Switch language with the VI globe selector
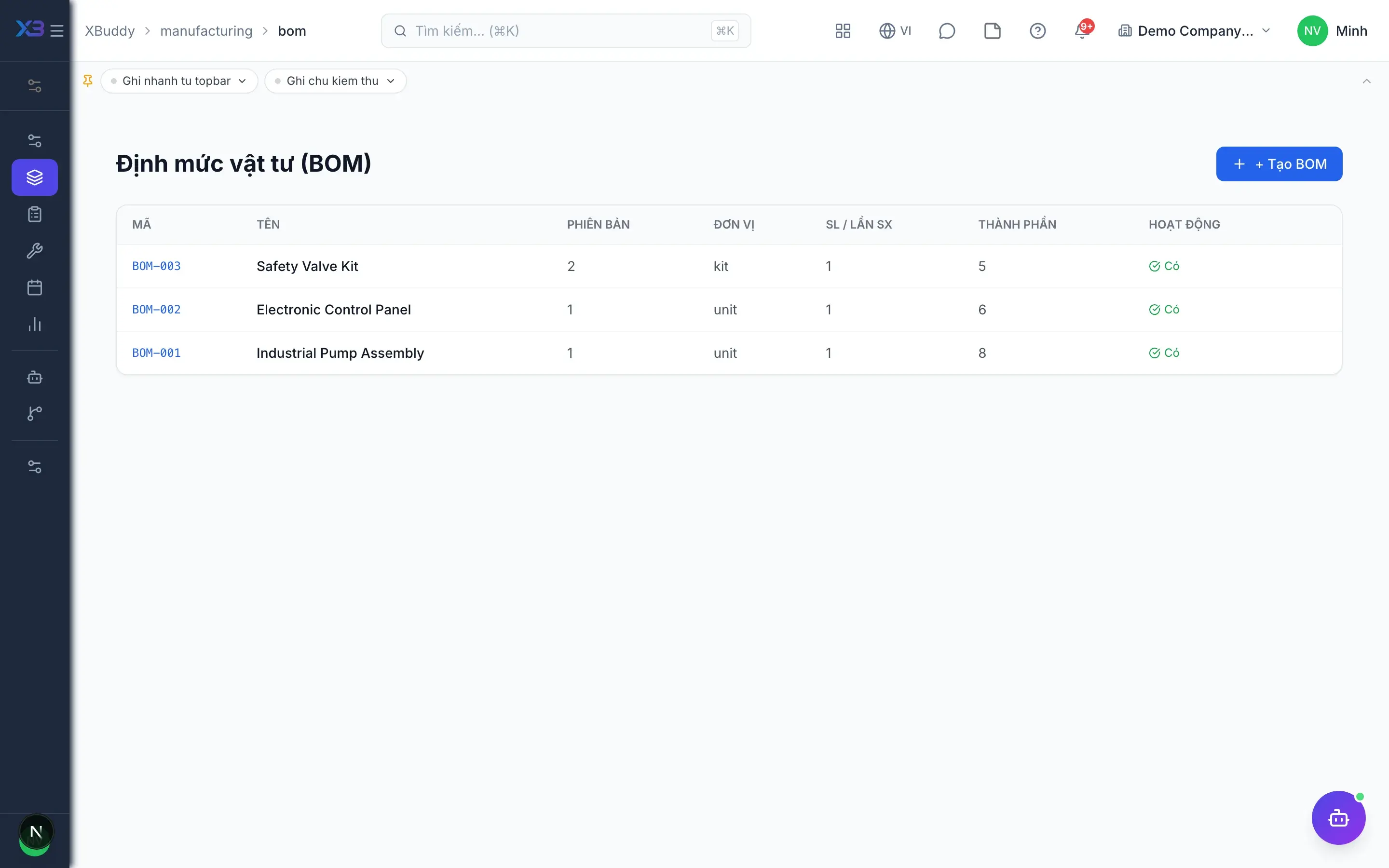The image size is (1389, 868). (x=896, y=30)
